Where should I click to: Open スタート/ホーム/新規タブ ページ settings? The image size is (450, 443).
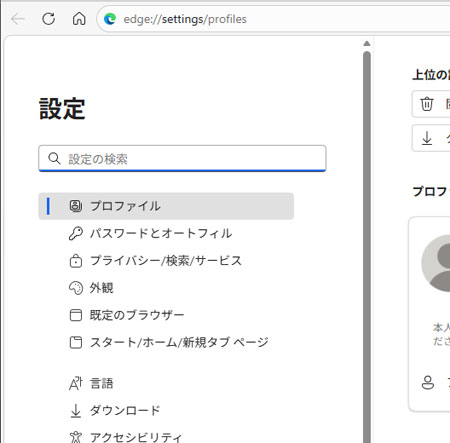[166, 342]
